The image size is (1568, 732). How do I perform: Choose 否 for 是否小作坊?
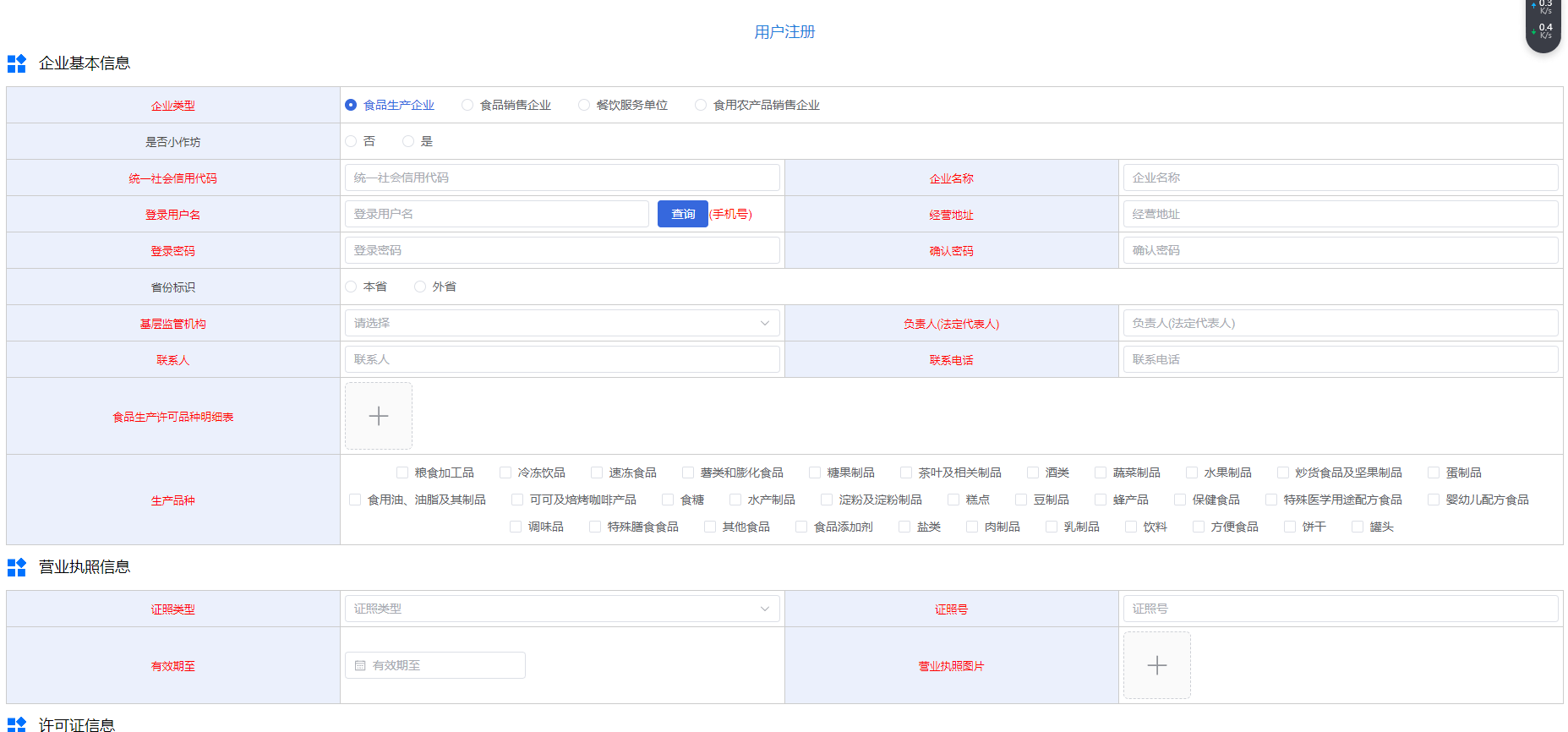[351, 141]
